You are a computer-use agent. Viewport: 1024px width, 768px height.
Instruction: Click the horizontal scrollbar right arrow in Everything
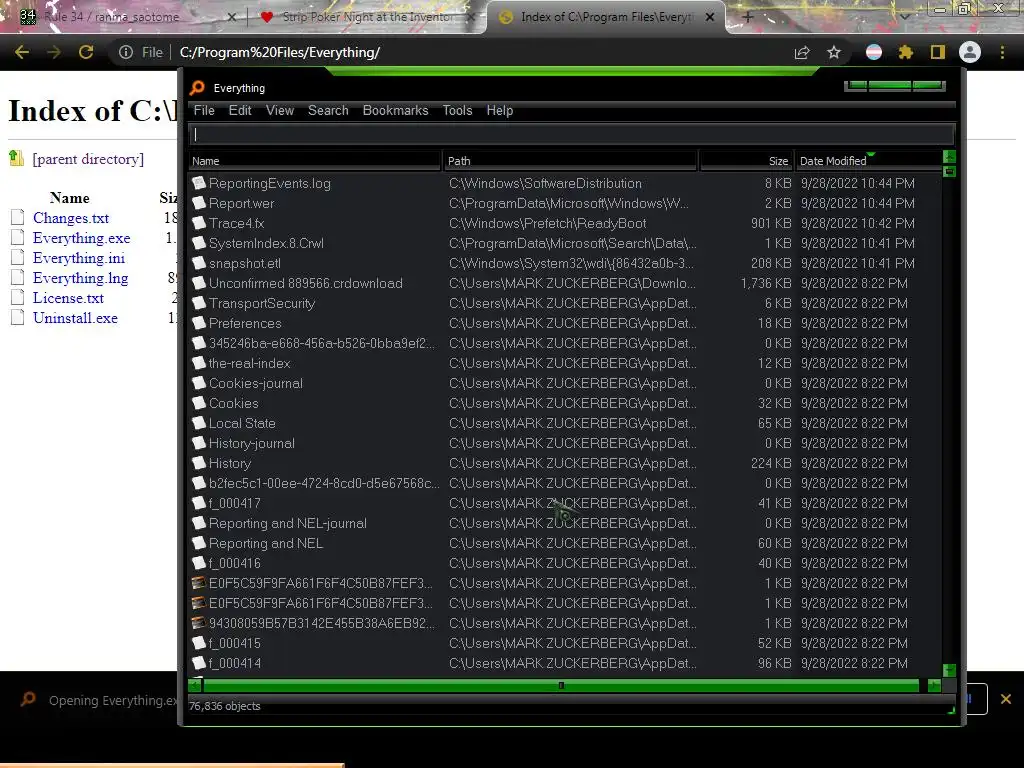pyautogui.click(x=934, y=685)
